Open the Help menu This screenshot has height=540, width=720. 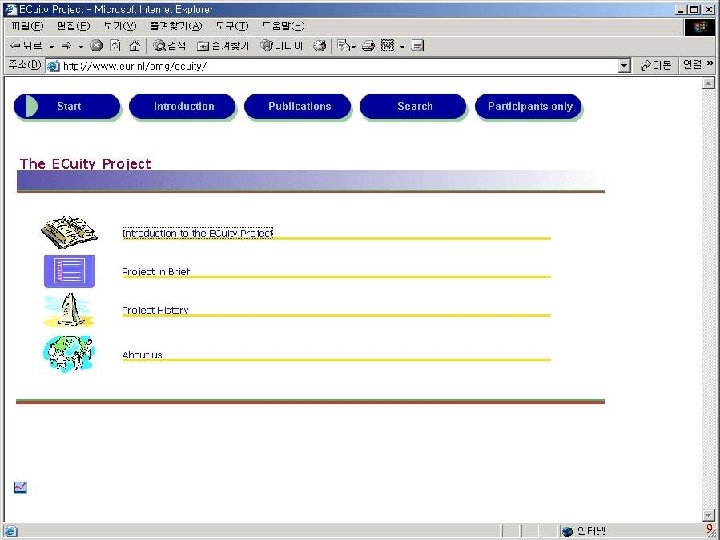click(x=283, y=26)
